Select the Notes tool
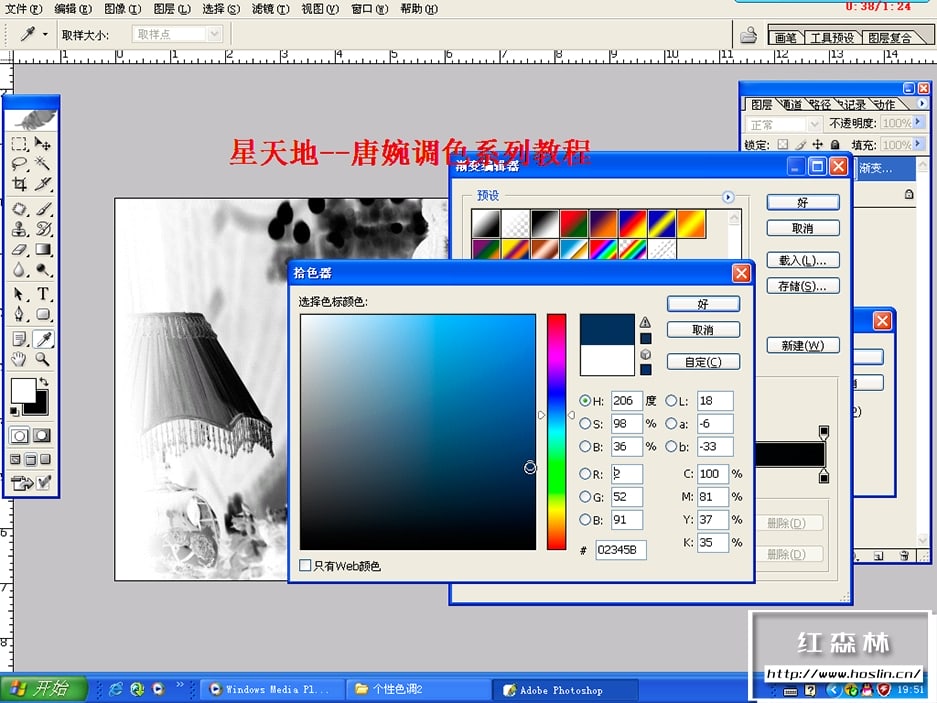Image resolution: width=937 pixels, height=703 pixels. (19, 339)
